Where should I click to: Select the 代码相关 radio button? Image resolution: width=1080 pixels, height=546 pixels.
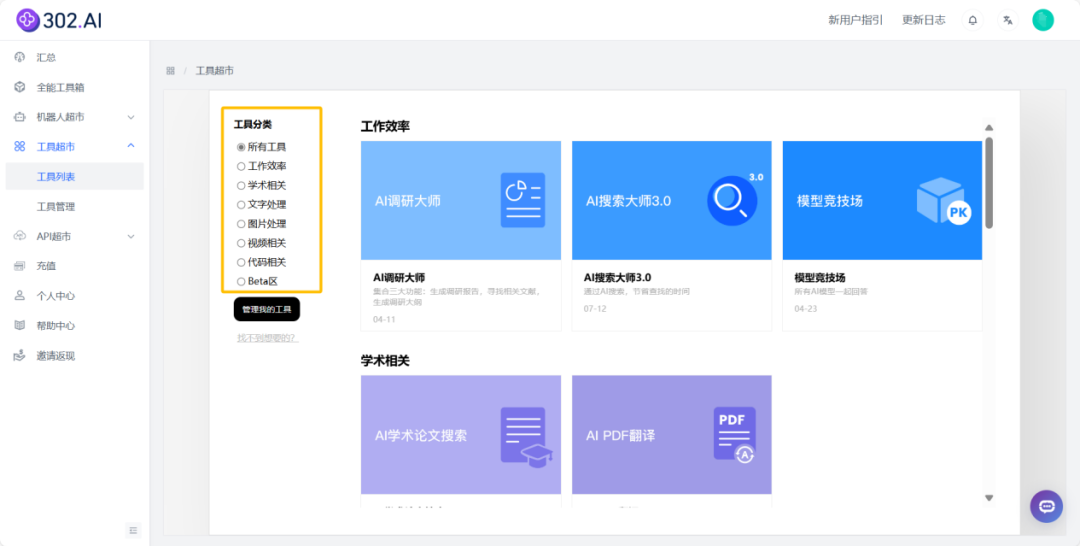pyautogui.click(x=241, y=262)
